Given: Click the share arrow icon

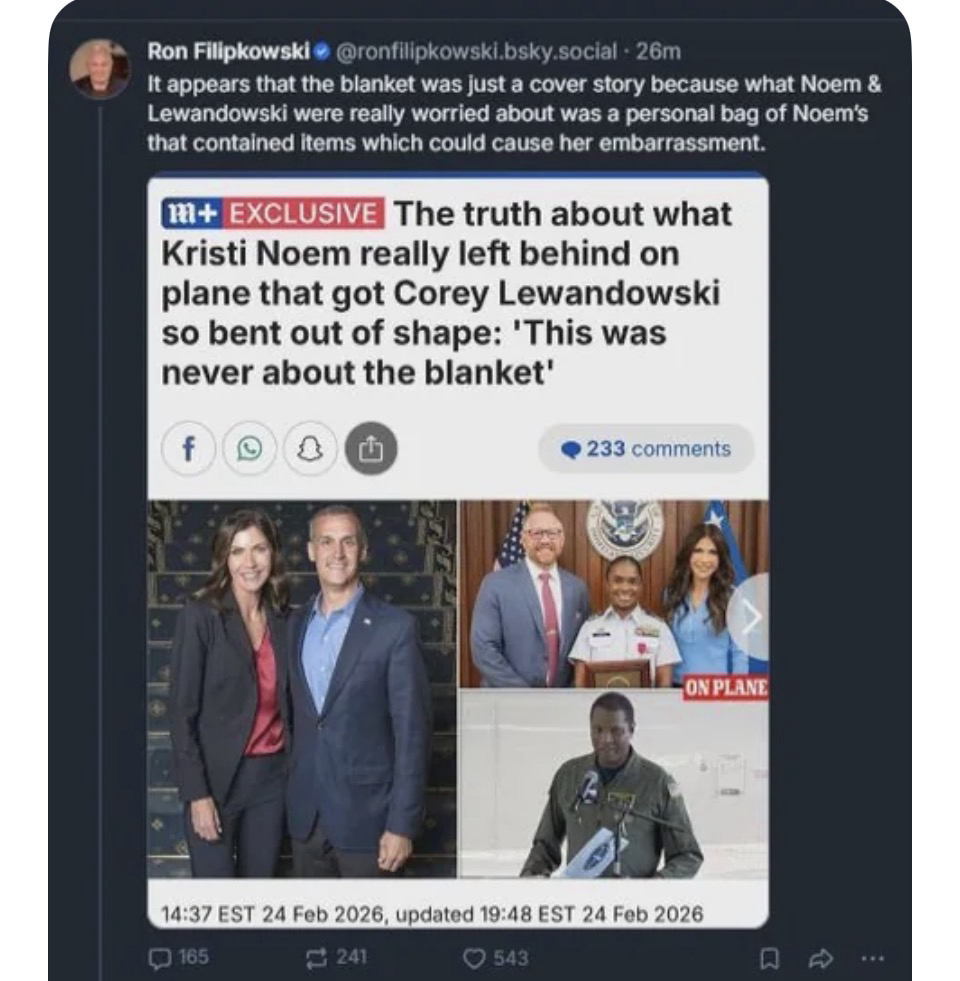Looking at the screenshot, I should [821, 958].
